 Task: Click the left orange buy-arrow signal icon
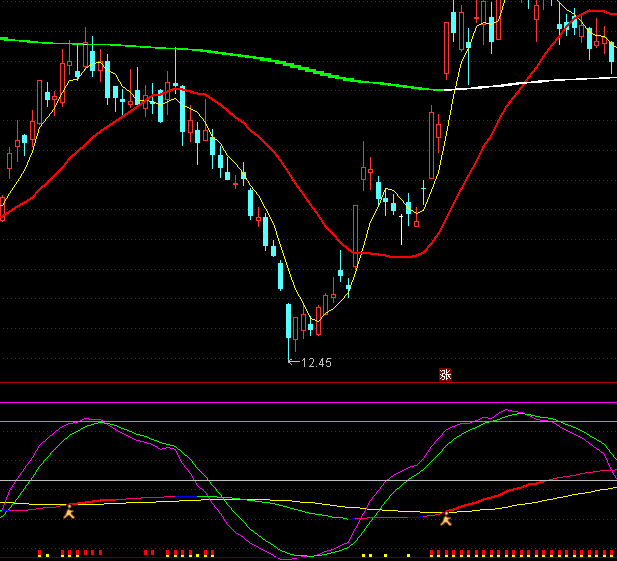(x=69, y=512)
